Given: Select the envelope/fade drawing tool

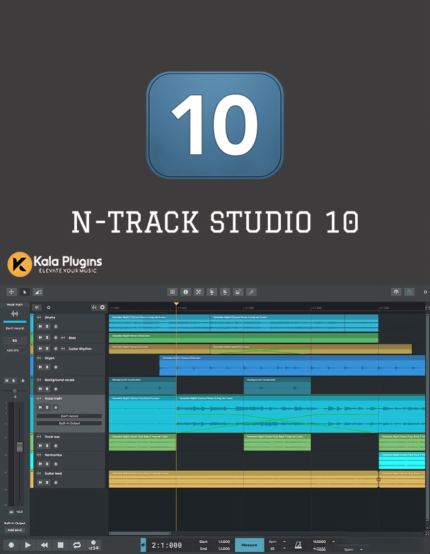Looking at the screenshot, I should (38, 292).
